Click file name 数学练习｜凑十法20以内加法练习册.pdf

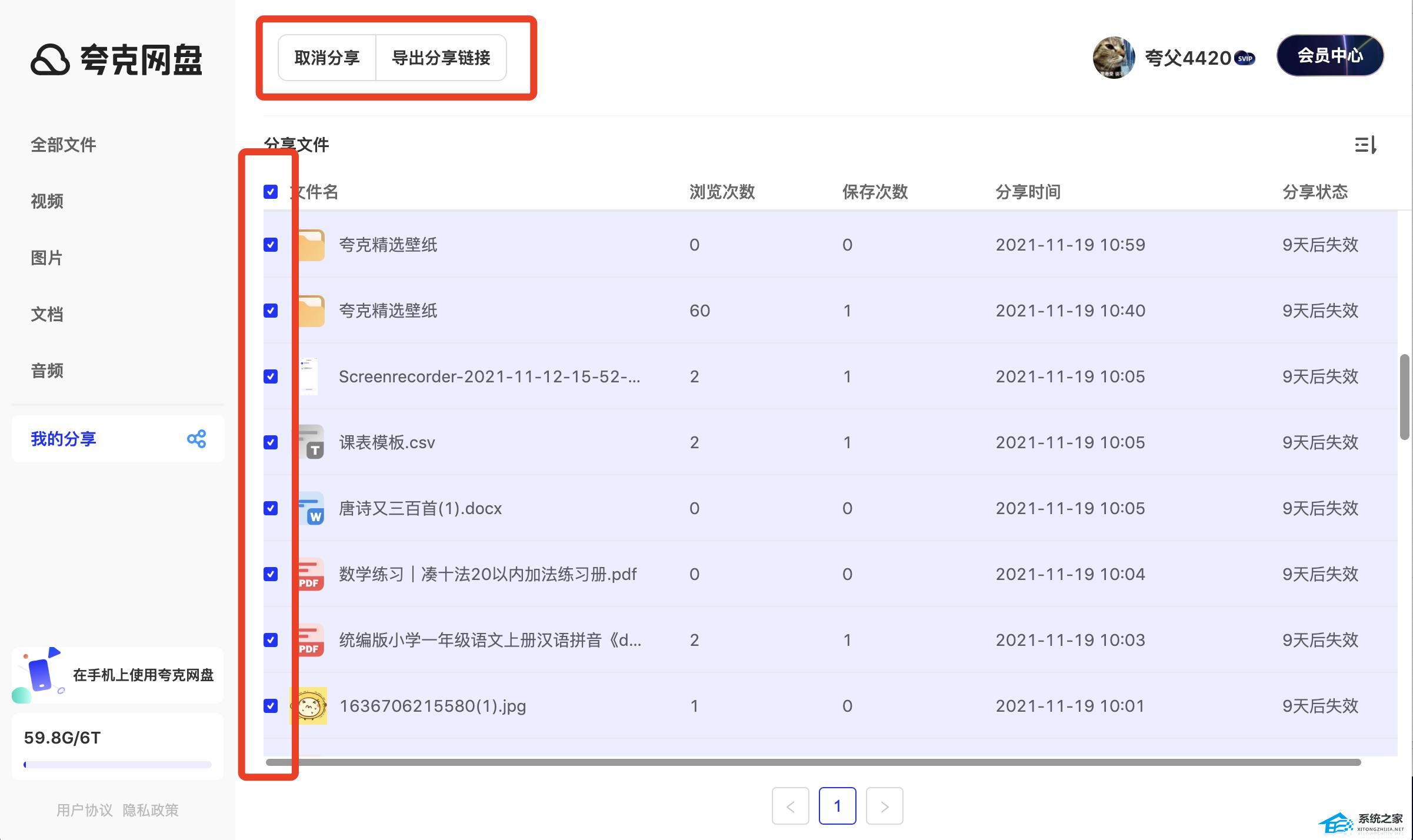[x=488, y=574]
